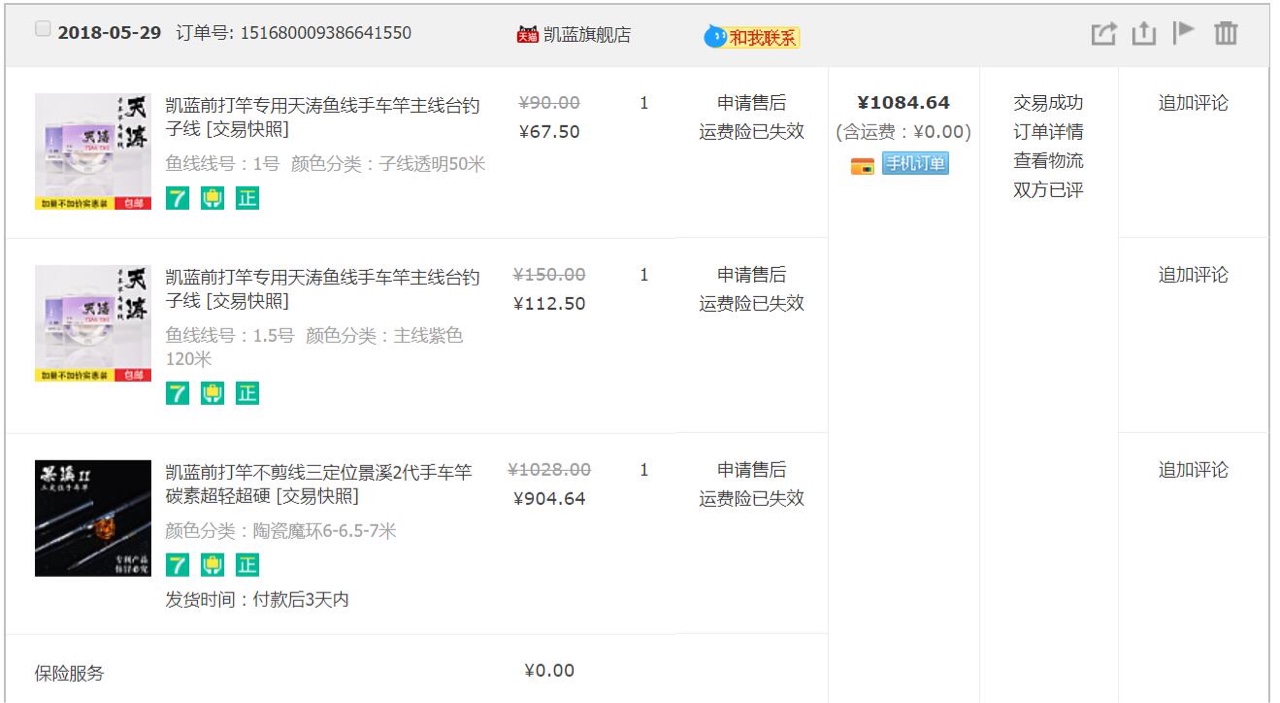Click 运费险已失效 in the ¥904.64 row
Screen dimensions: 1280x703
coord(752,499)
